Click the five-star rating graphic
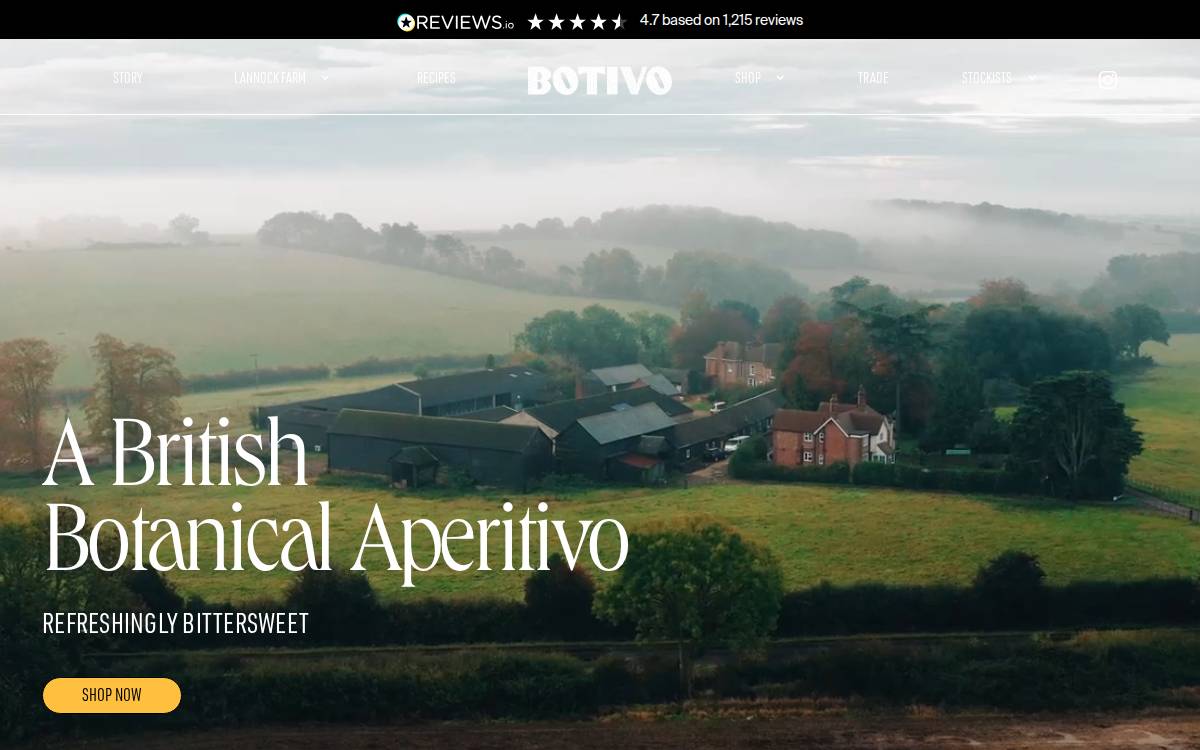The height and width of the screenshot is (750, 1200). [x=576, y=21]
